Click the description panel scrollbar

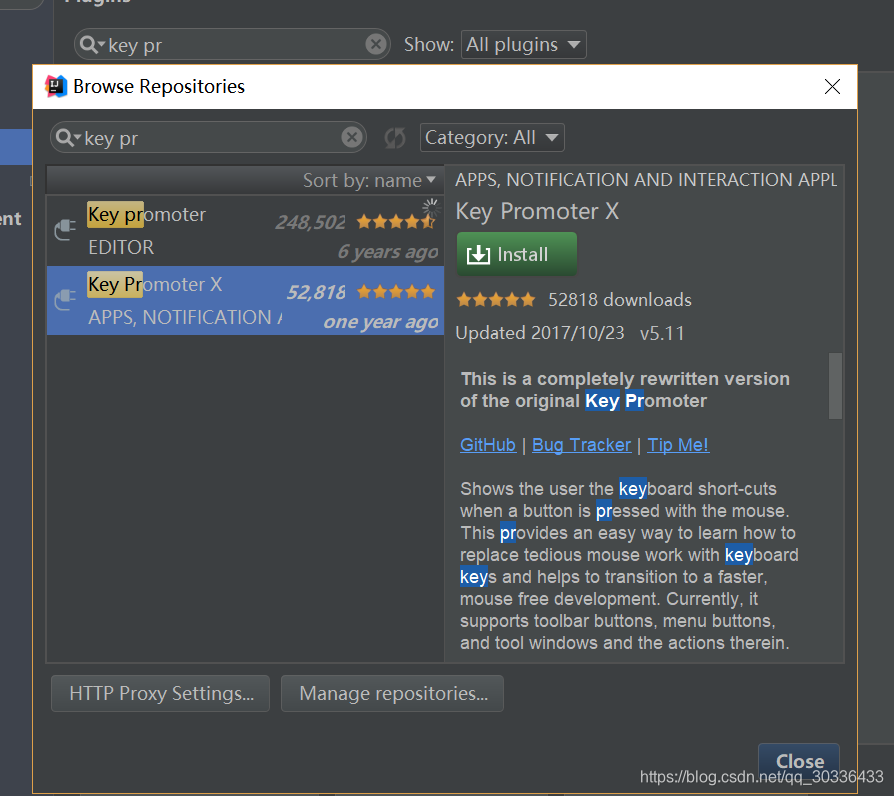click(835, 385)
